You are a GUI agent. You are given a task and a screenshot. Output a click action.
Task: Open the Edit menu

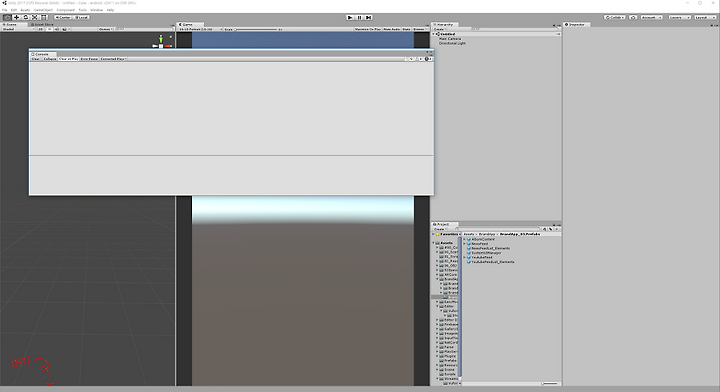[x=14, y=10]
